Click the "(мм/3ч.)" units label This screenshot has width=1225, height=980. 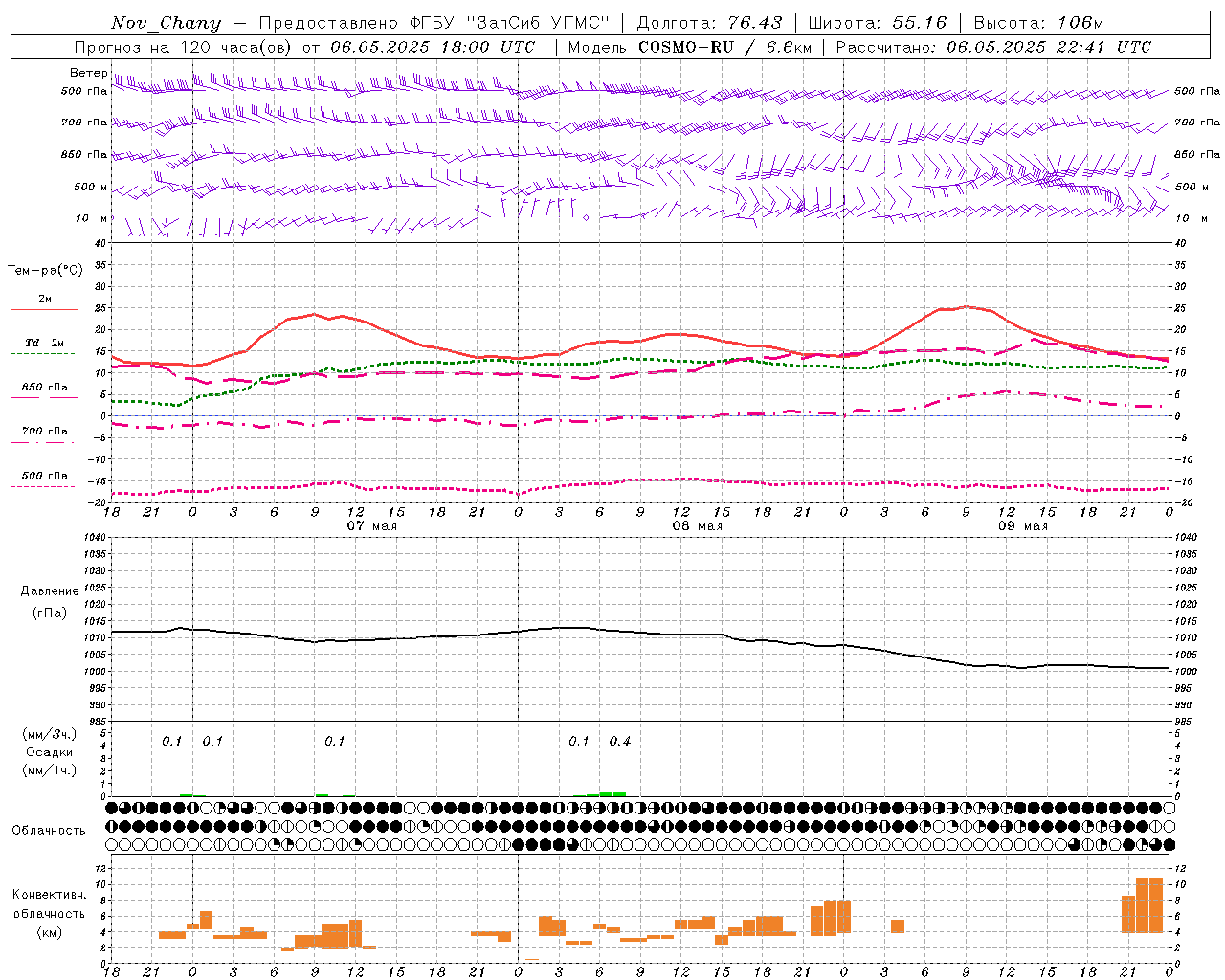50,734
